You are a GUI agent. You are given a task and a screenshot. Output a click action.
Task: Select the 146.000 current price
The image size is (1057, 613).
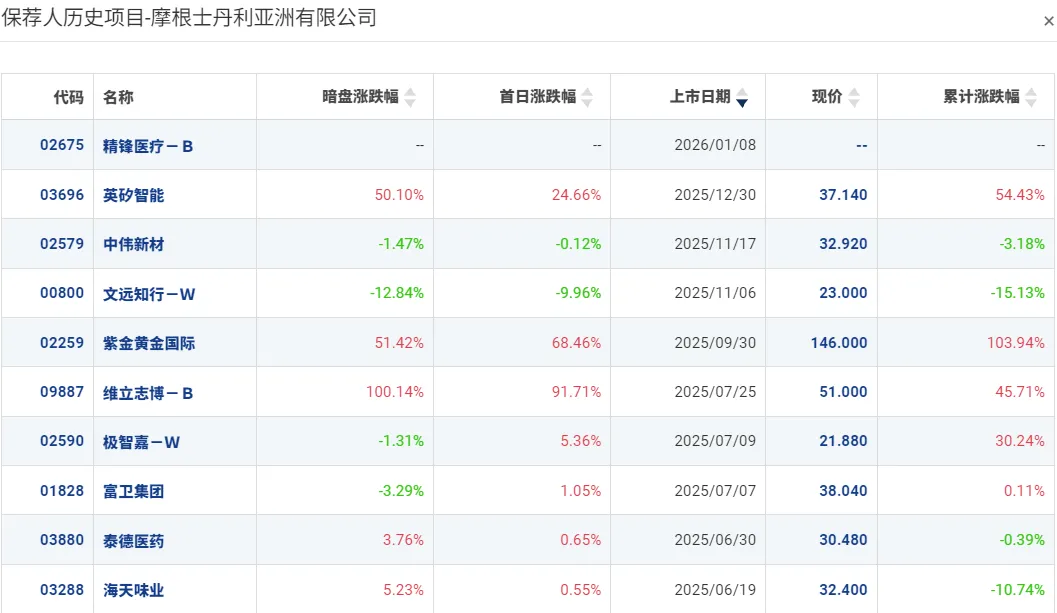point(839,343)
